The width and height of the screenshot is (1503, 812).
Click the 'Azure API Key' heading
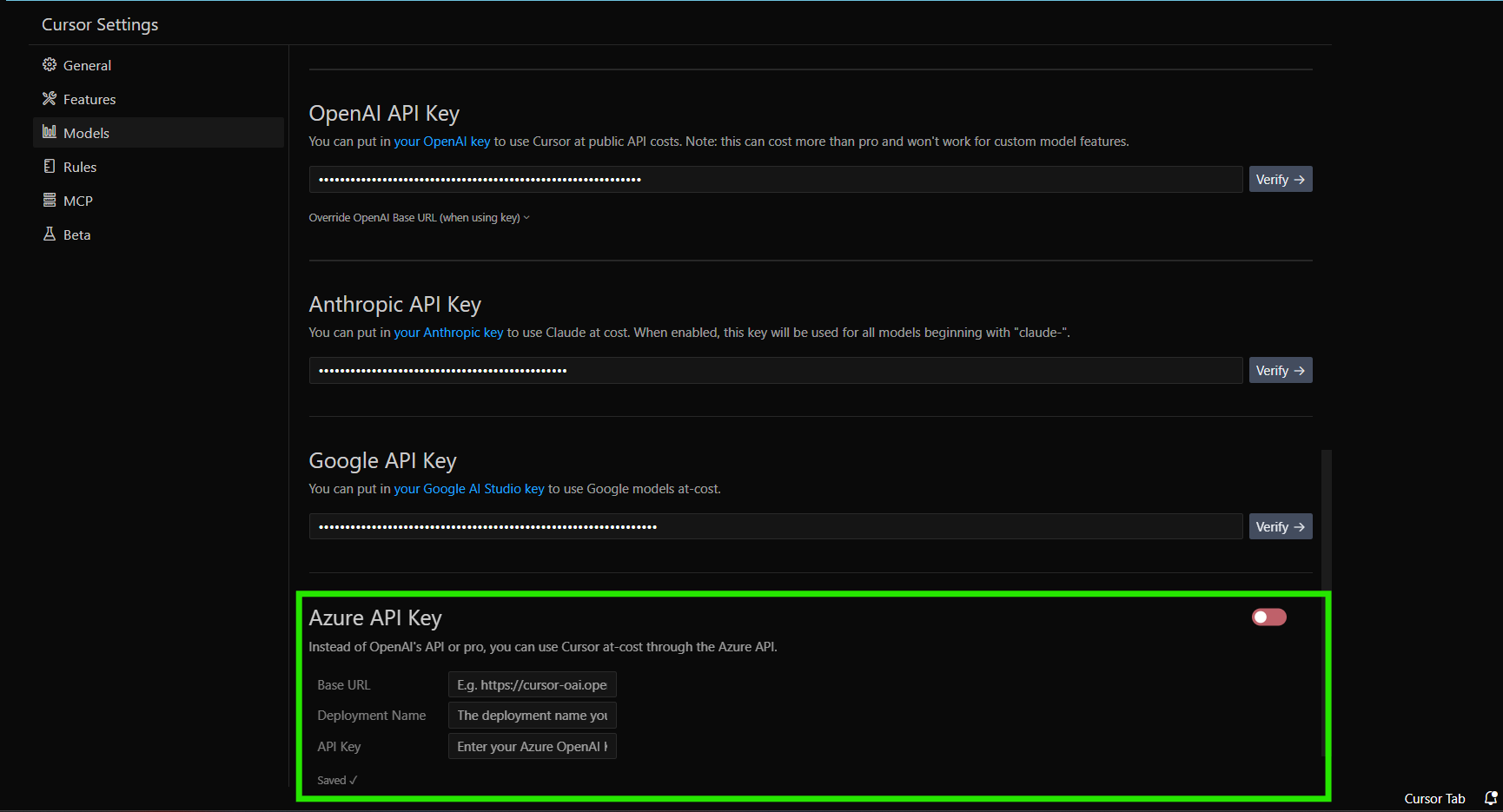click(375, 618)
